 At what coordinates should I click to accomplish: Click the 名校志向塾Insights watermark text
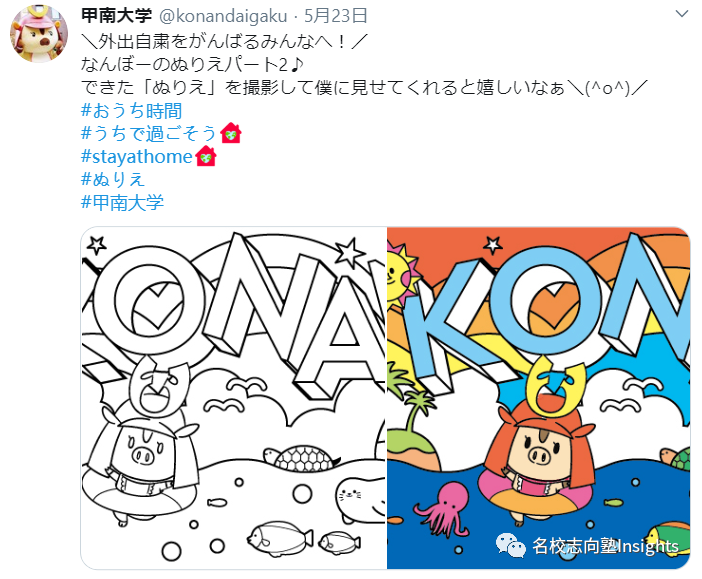coord(605,546)
